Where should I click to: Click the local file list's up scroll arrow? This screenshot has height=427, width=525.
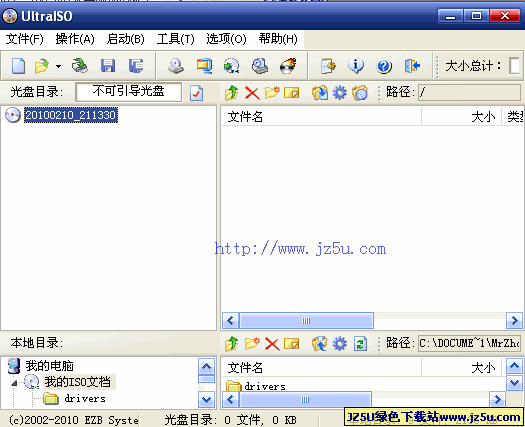click(x=514, y=366)
